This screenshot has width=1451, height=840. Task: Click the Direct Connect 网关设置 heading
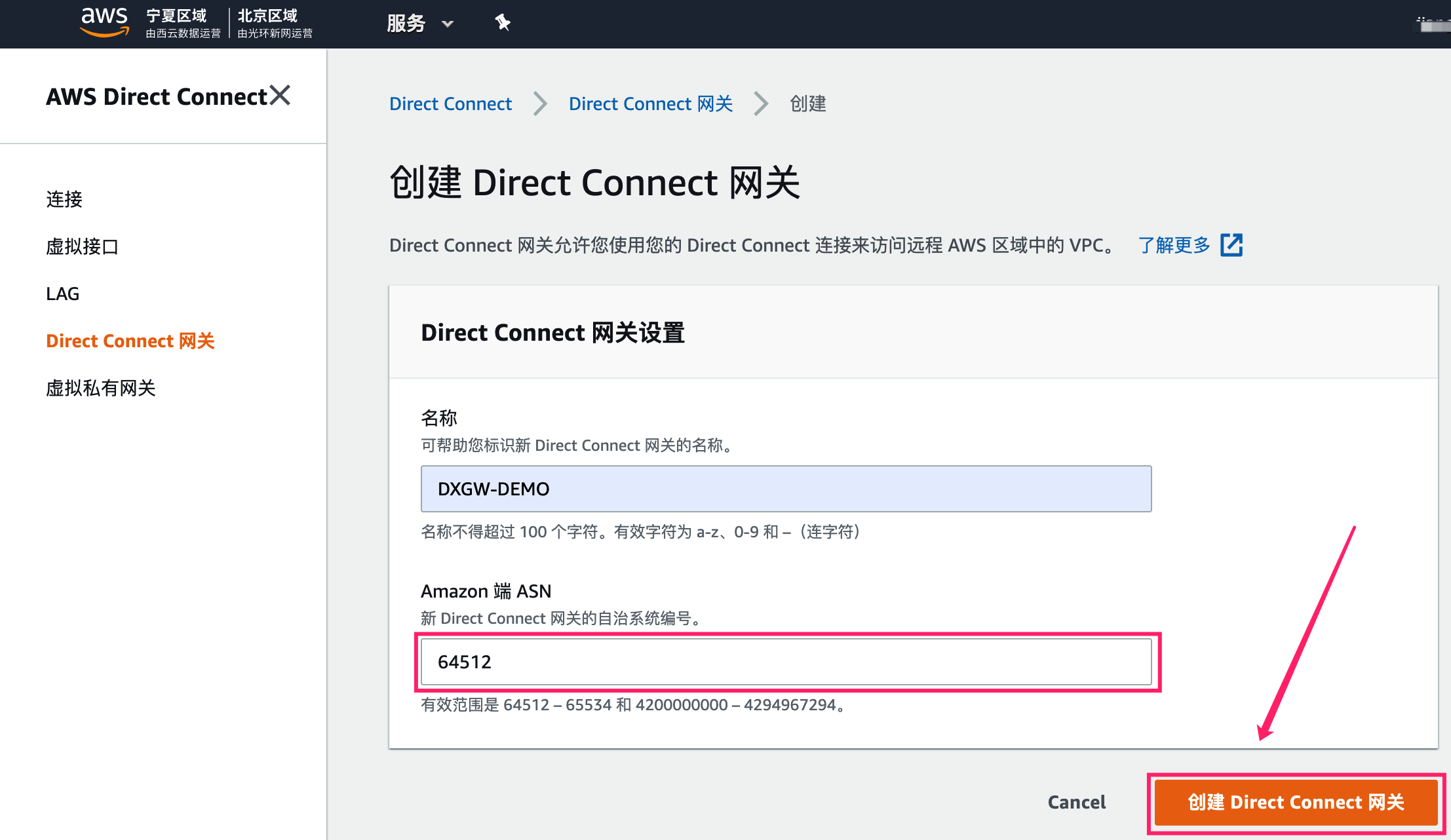552,332
